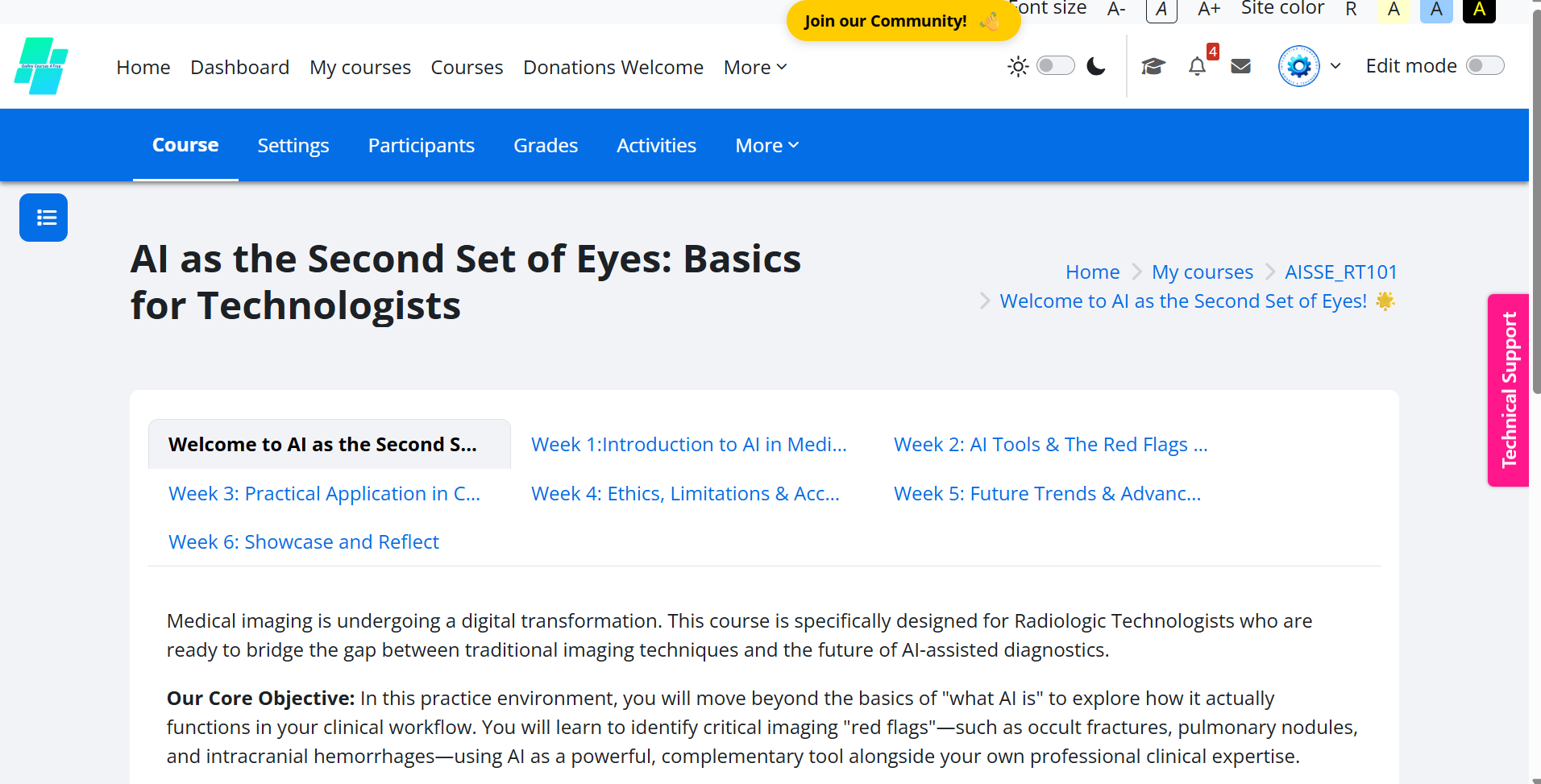Open the Settings tab
This screenshot has width=1541, height=784.
(x=293, y=145)
